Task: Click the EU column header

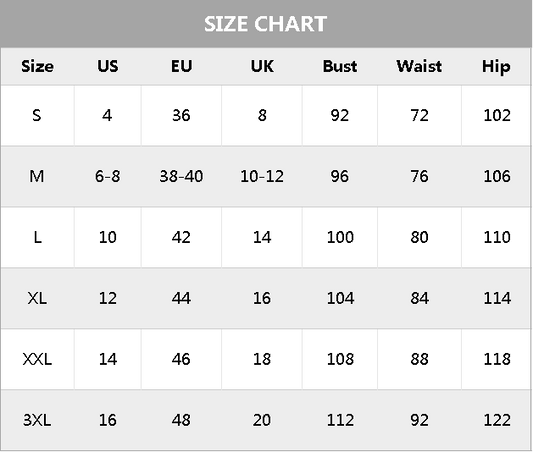Action: tap(182, 66)
